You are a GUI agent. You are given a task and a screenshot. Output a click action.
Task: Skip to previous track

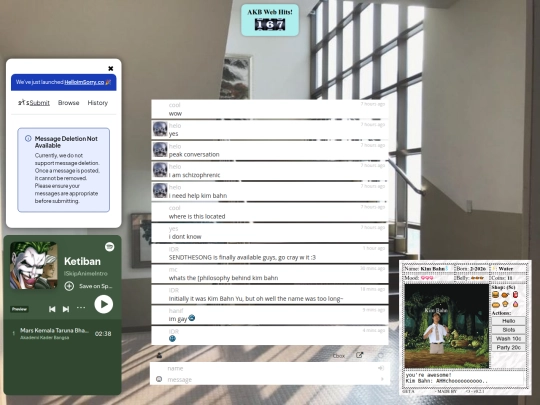click(52, 309)
